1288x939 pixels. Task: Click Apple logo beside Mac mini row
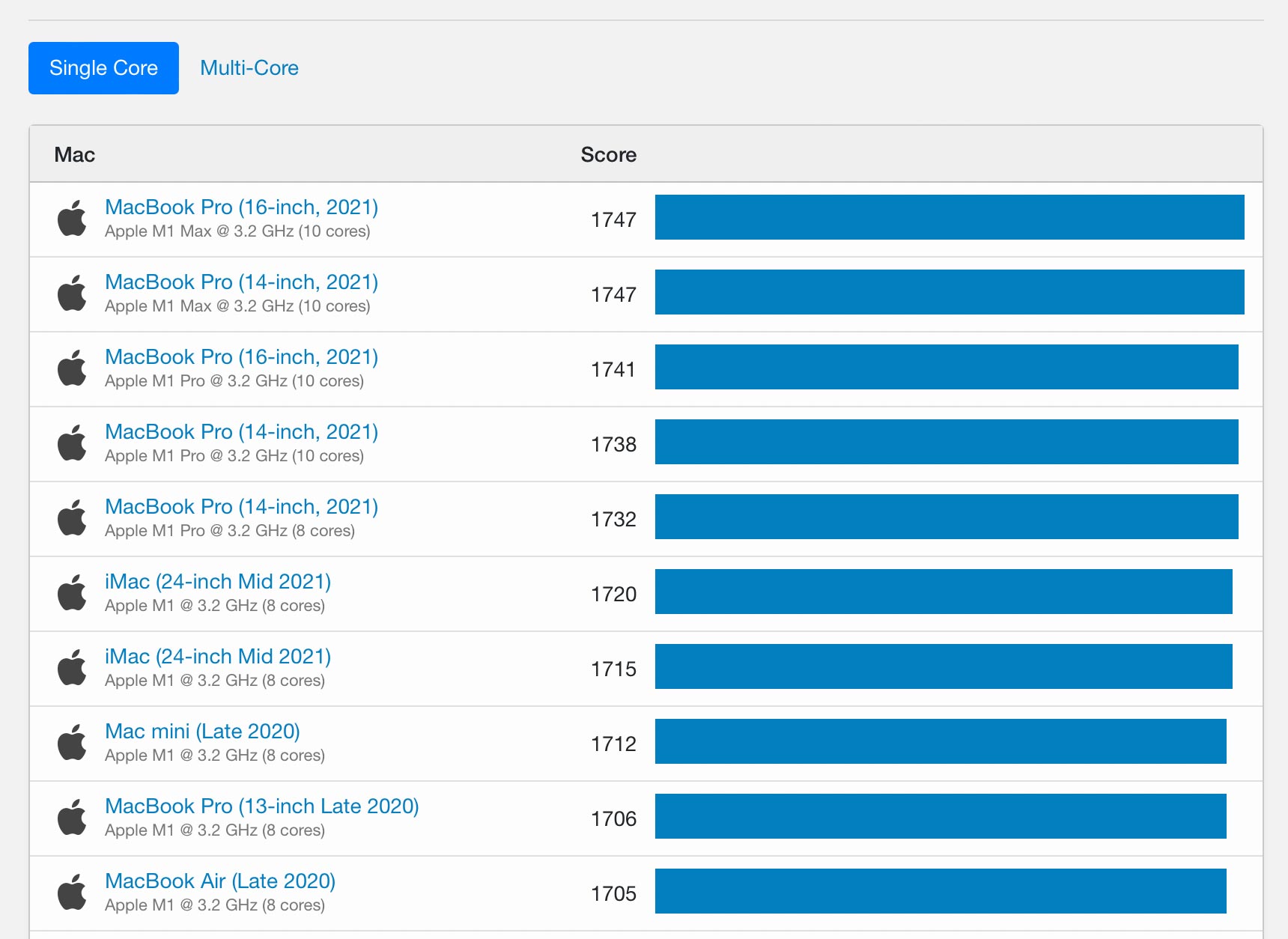[x=72, y=742]
